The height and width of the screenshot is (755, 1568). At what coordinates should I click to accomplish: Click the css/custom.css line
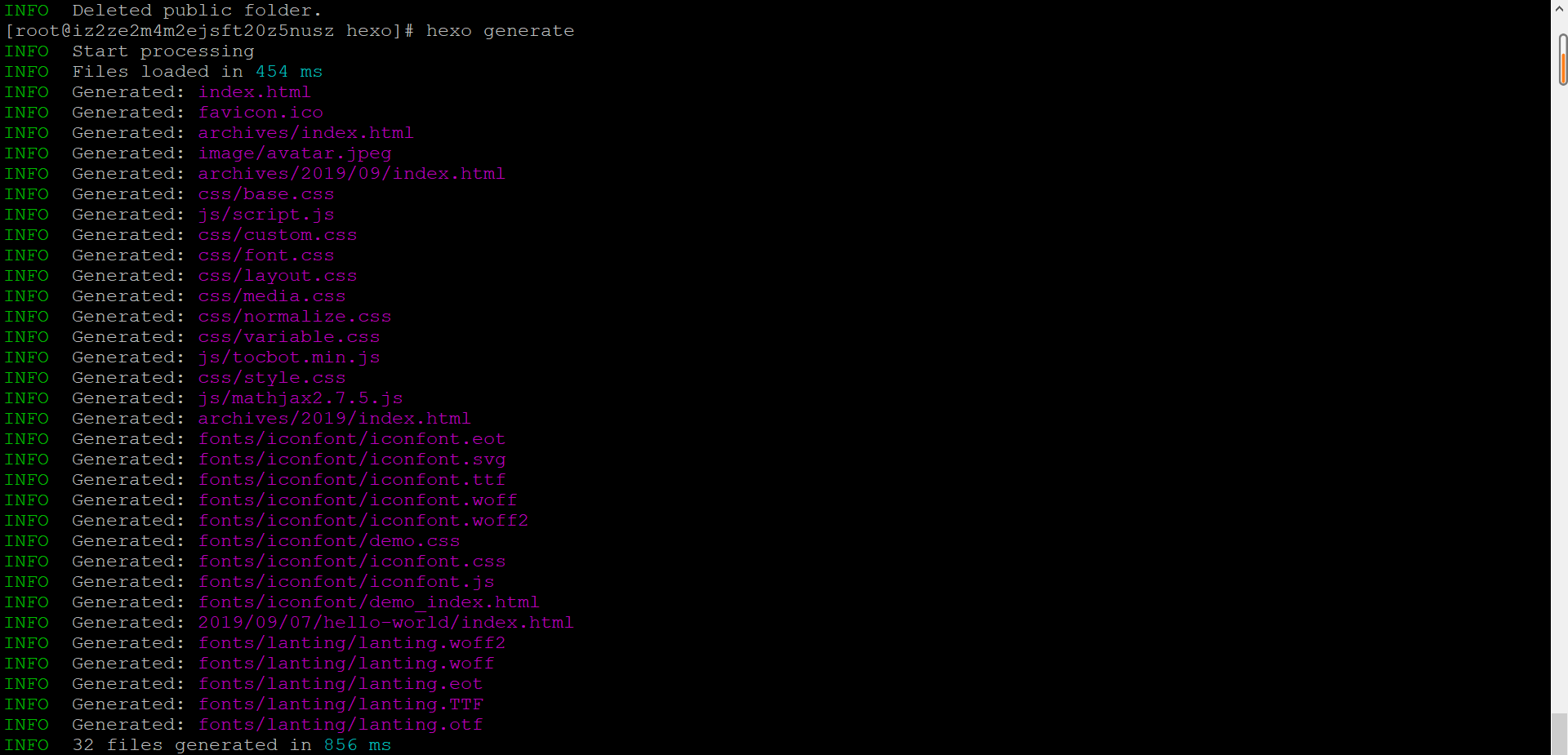[x=277, y=234]
